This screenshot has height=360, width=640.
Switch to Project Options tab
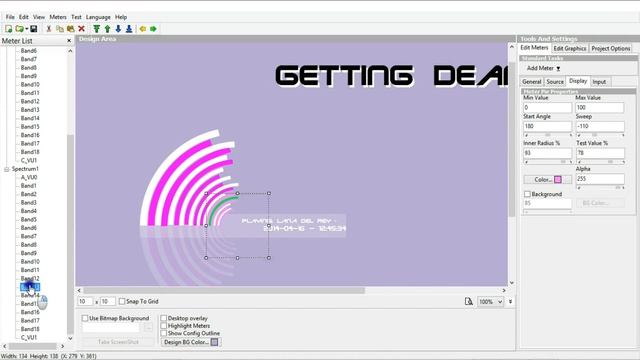coord(611,48)
